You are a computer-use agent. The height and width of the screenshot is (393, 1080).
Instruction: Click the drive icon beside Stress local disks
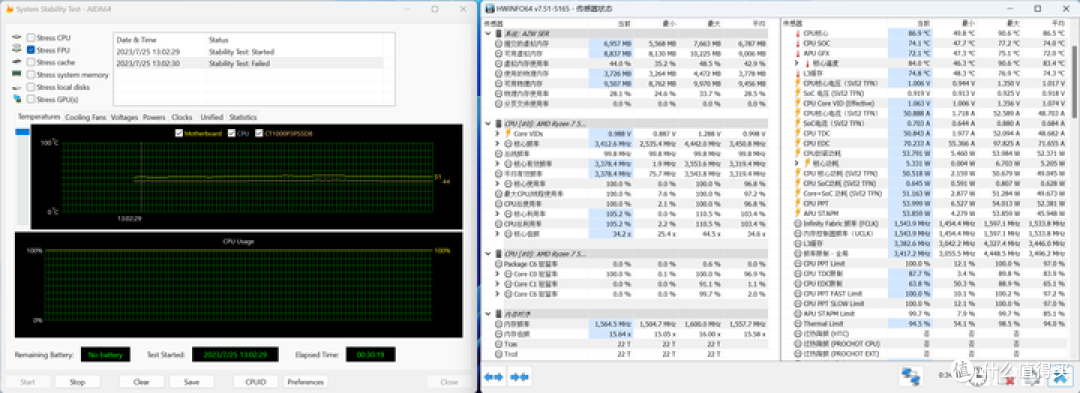point(16,87)
